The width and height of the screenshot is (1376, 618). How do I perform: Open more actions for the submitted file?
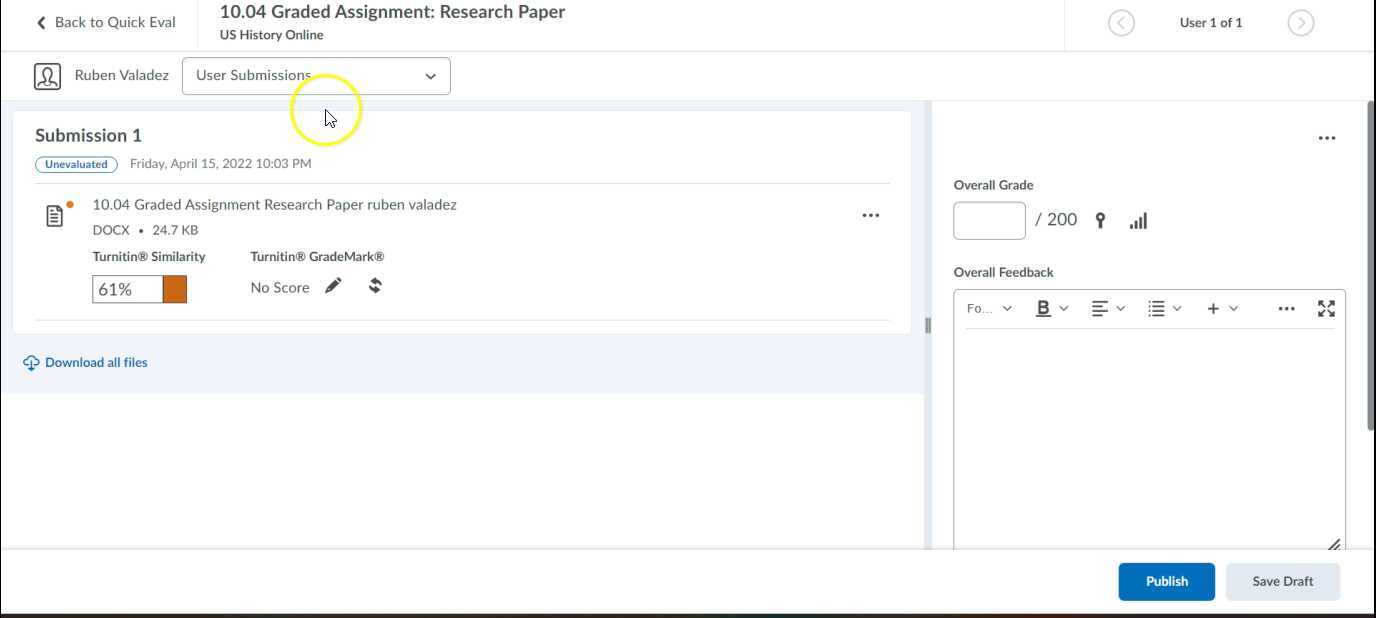coord(870,216)
